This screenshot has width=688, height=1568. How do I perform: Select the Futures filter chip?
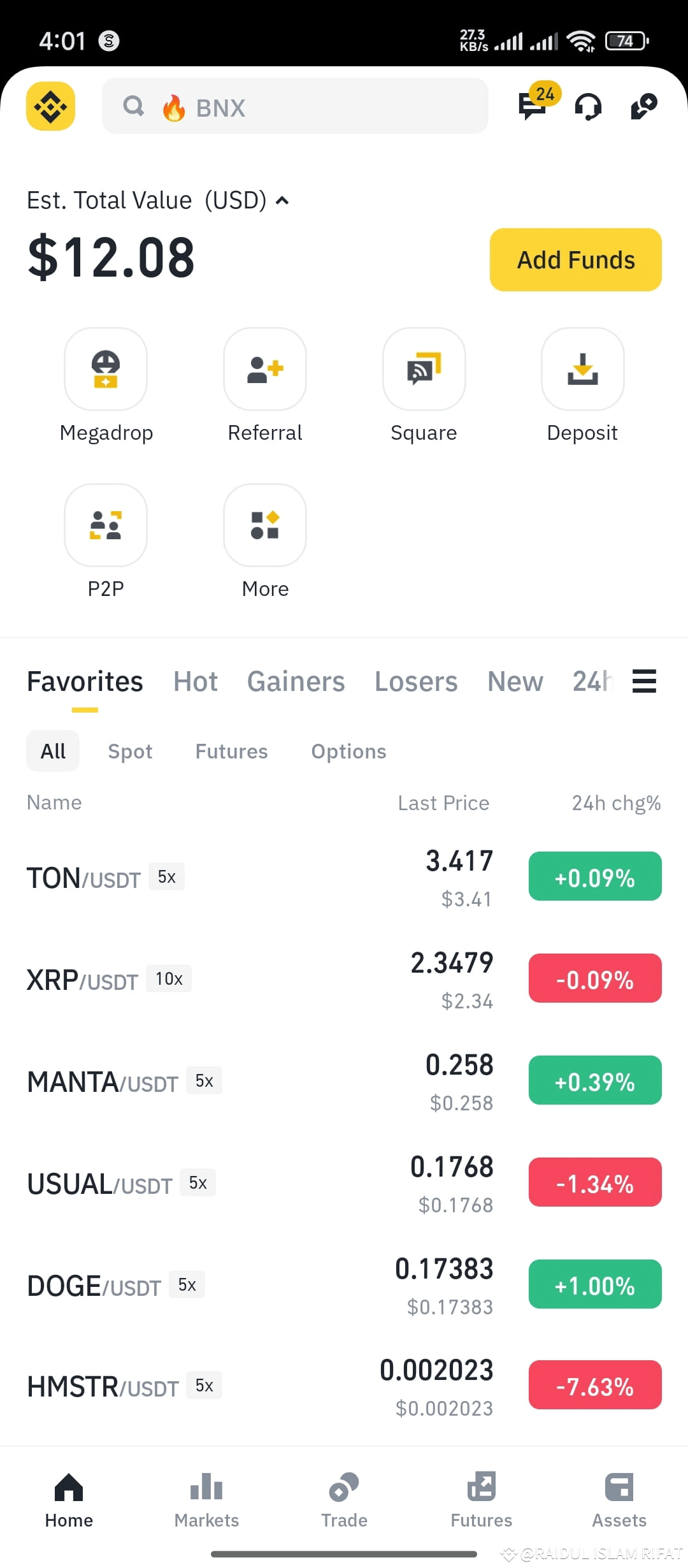[231, 751]
